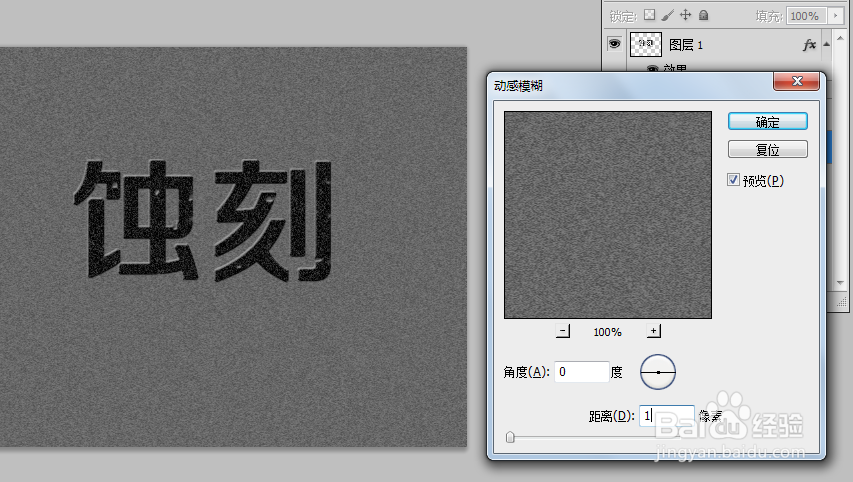Open the fill percentage dropdown arrow
The height and width of the screenshot is (482, 853).
click(836, 16)
